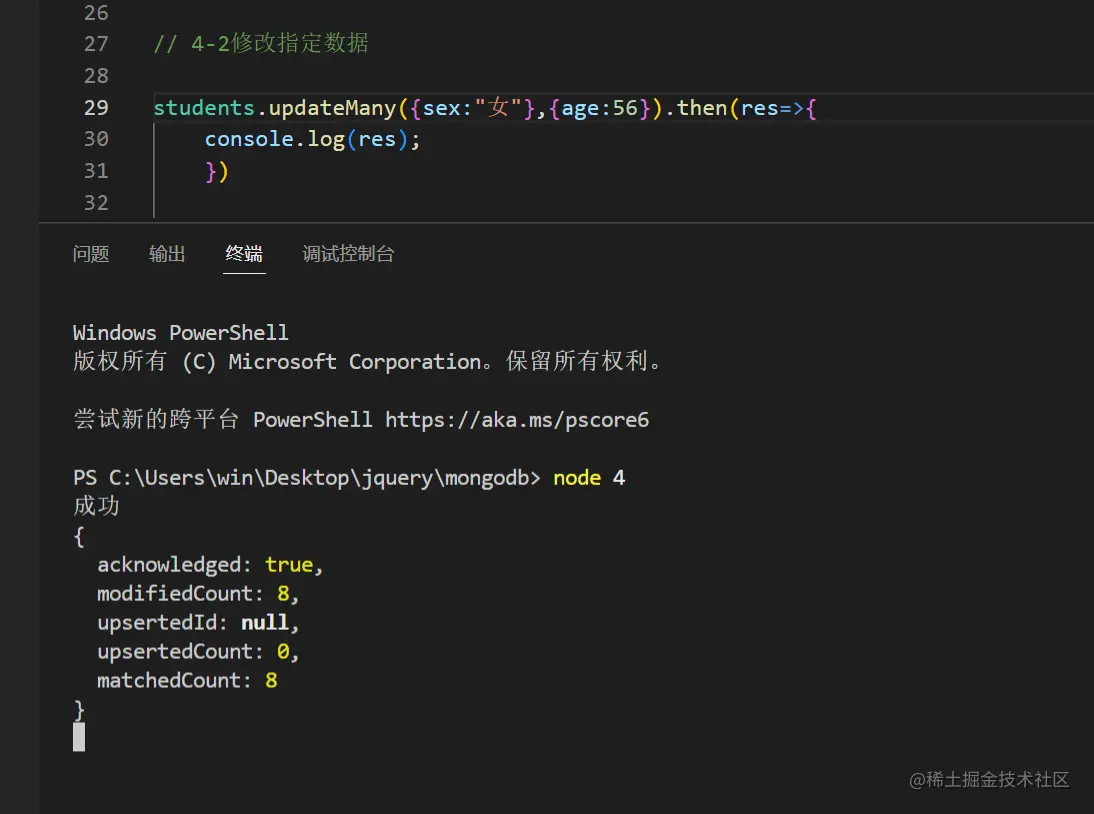This screenshot has height=814, width=1094.
Task: Click the 成功 output text in terminal
Action: (x=96, y=506)
